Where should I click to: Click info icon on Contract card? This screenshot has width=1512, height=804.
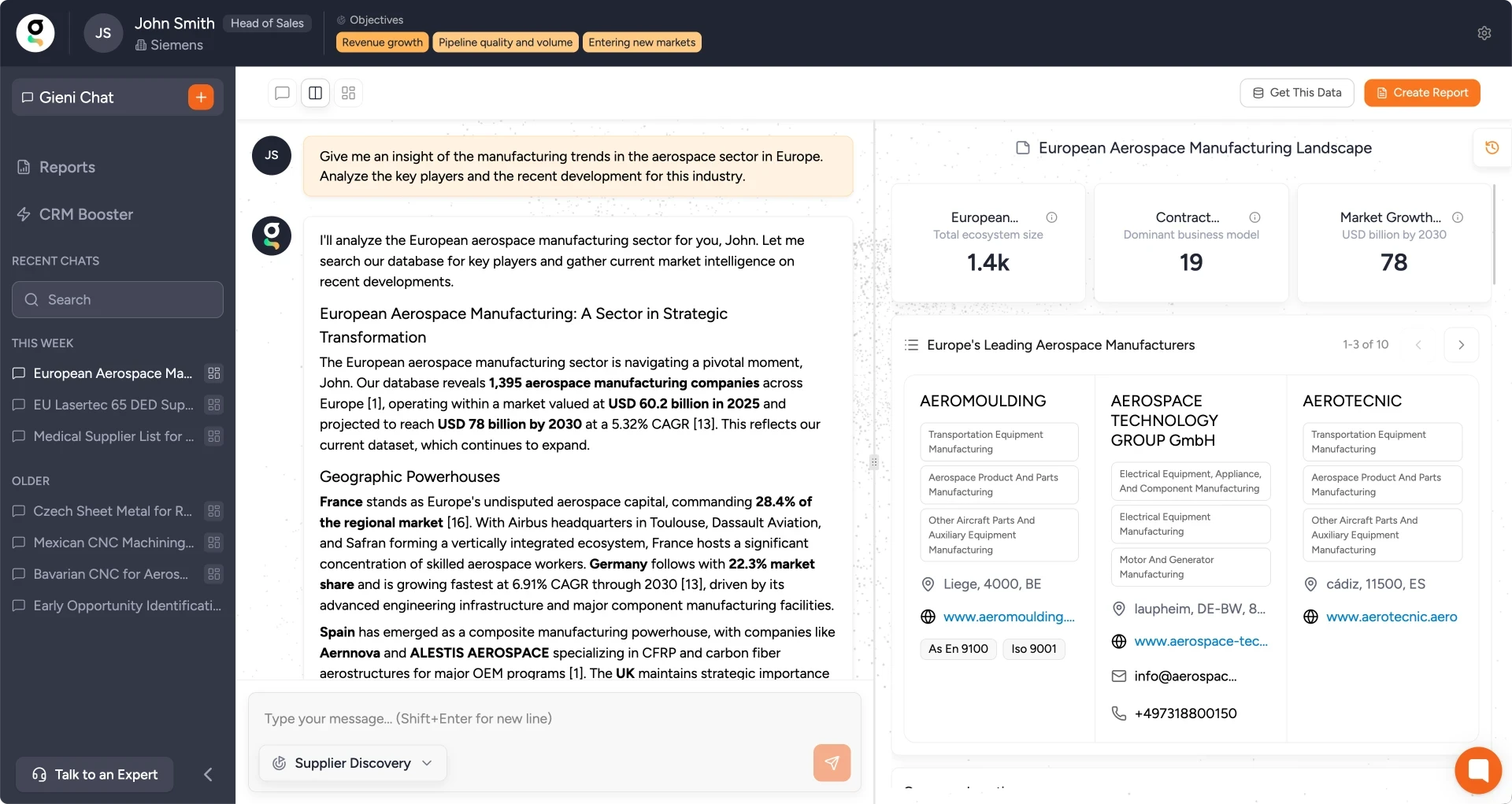[x=1254, y=217]
